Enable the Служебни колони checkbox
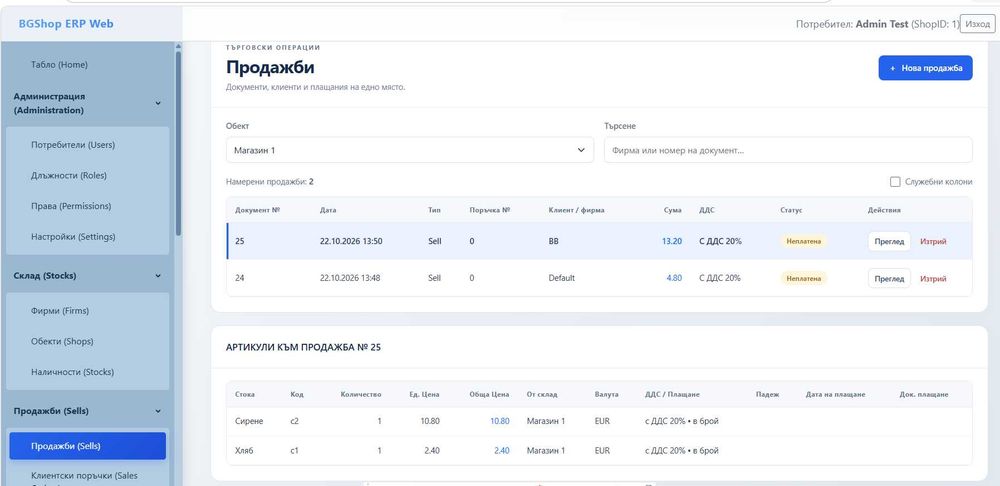 895,182
